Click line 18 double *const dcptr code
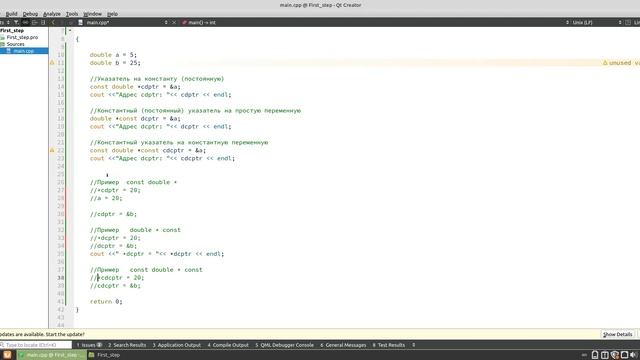This screenshot has height=360, width=640. (135, 118)
